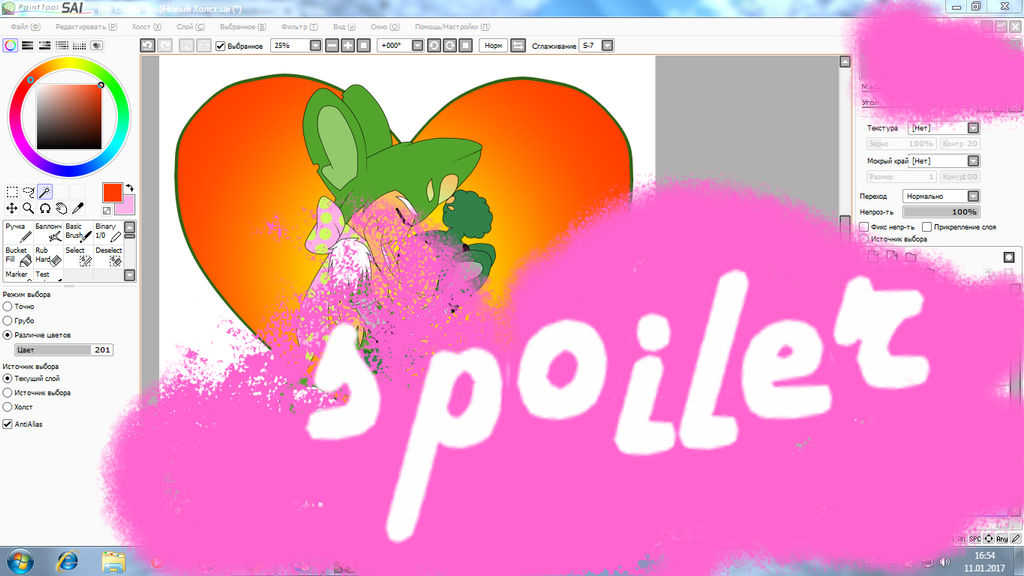The width and height of the screenshot is (1024, 576).
Task: Show the HSV sliders panel
Action: [44, 45]
